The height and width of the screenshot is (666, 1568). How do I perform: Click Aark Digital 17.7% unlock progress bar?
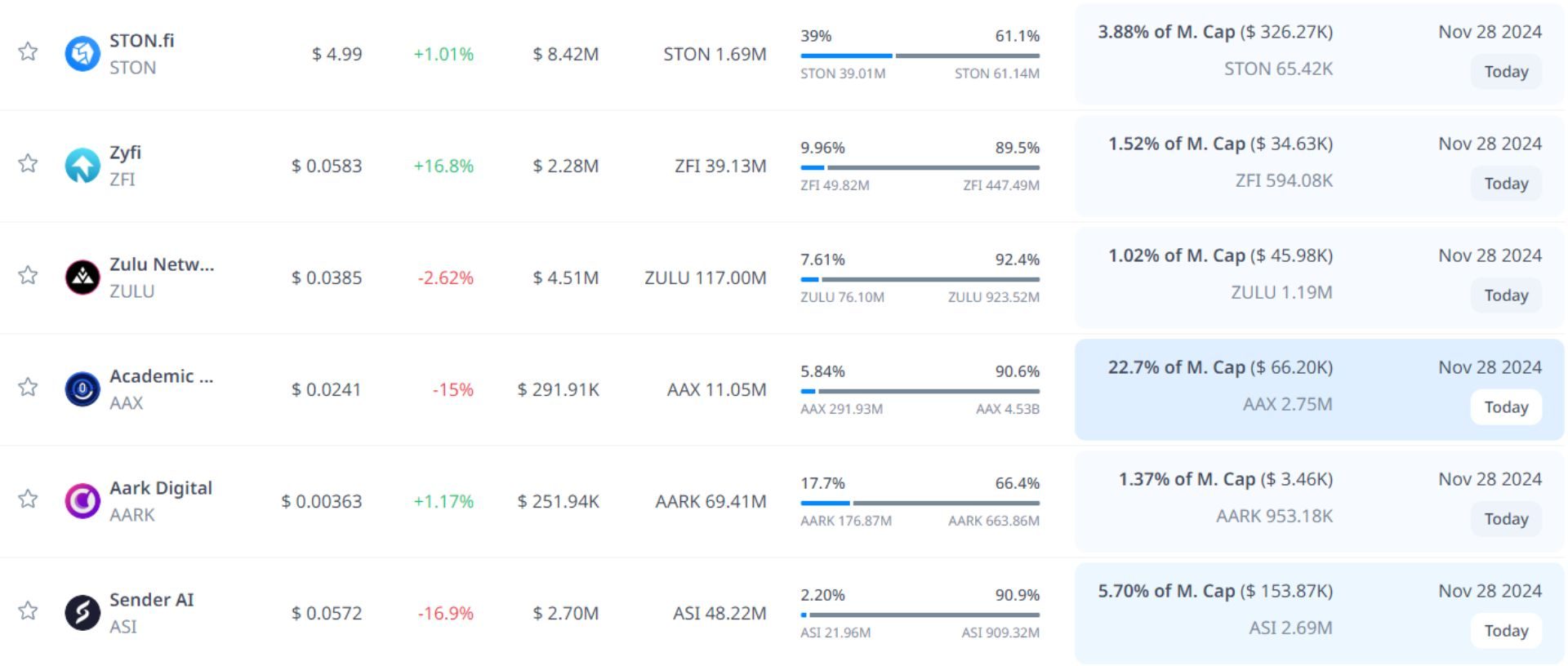coord(920,503)
